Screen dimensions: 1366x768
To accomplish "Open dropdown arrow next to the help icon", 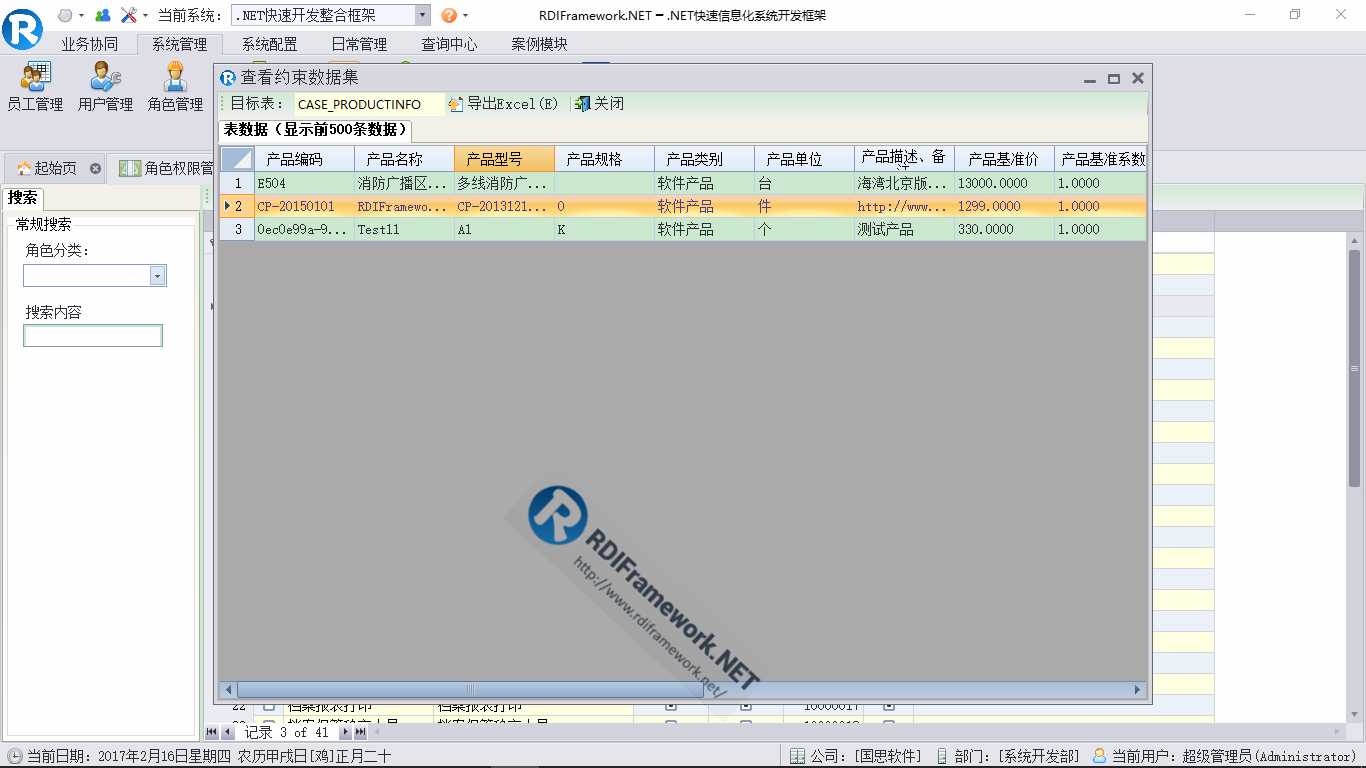I will (466, 16).
